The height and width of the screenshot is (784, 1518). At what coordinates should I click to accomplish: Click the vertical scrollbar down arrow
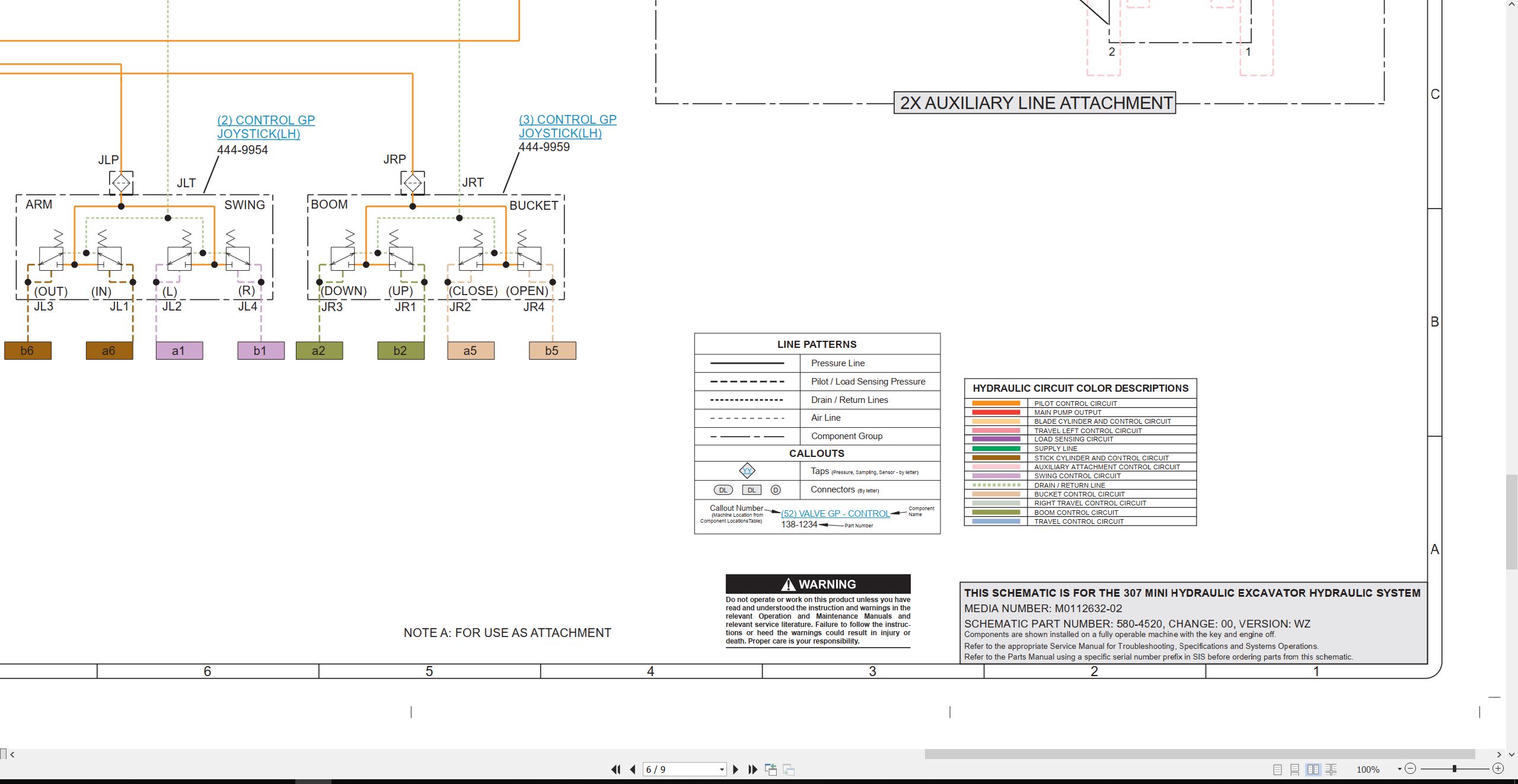[x=1511, y=754]
